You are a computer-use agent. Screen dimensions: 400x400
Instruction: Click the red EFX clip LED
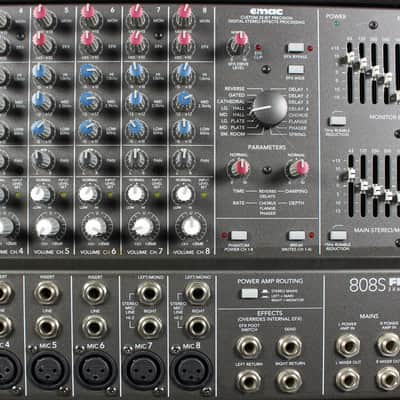pos(258,47)
